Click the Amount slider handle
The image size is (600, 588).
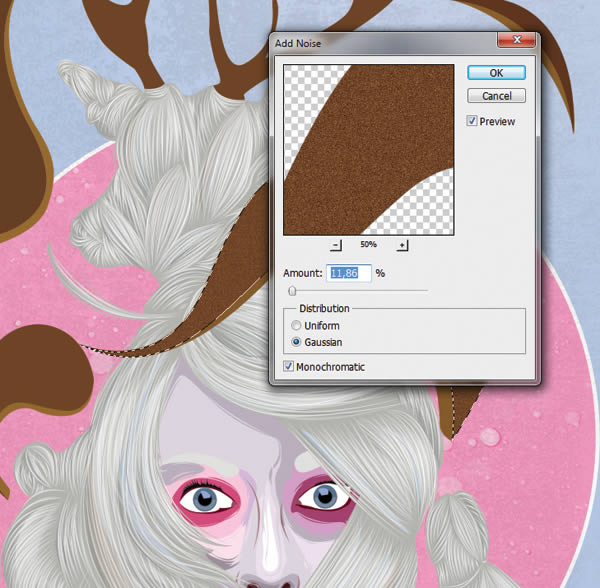point(292,291)
